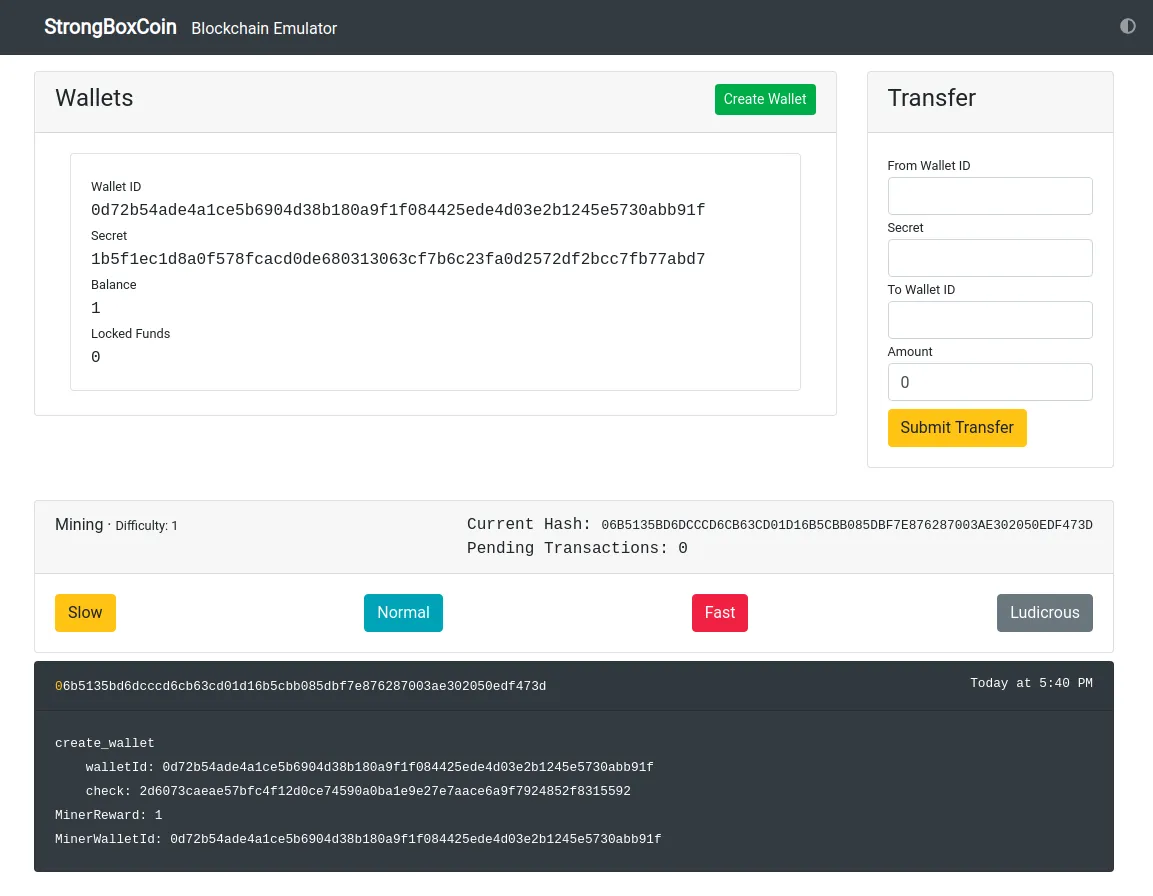Click the Create Wallet button

pyautogui.click(x=765, y=99)
